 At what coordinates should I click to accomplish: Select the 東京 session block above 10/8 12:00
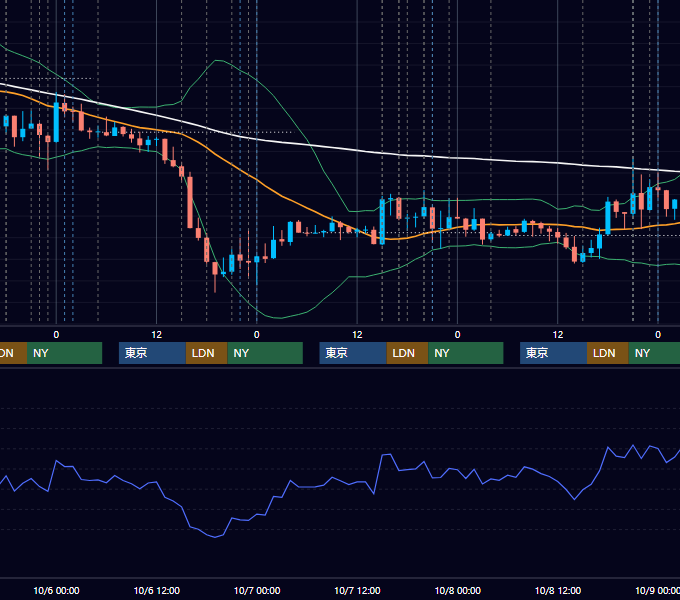(553, 353)
